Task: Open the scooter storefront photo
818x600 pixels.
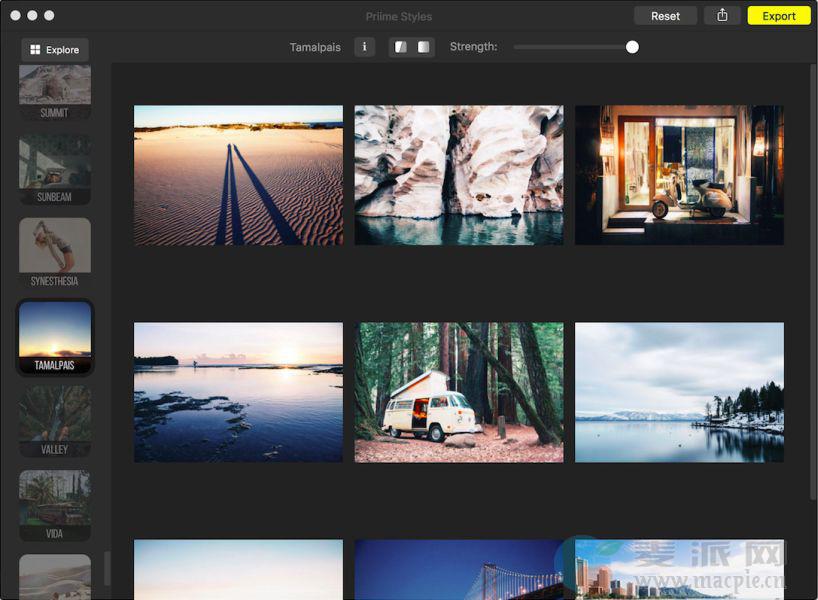Action: tap(679, 175)
